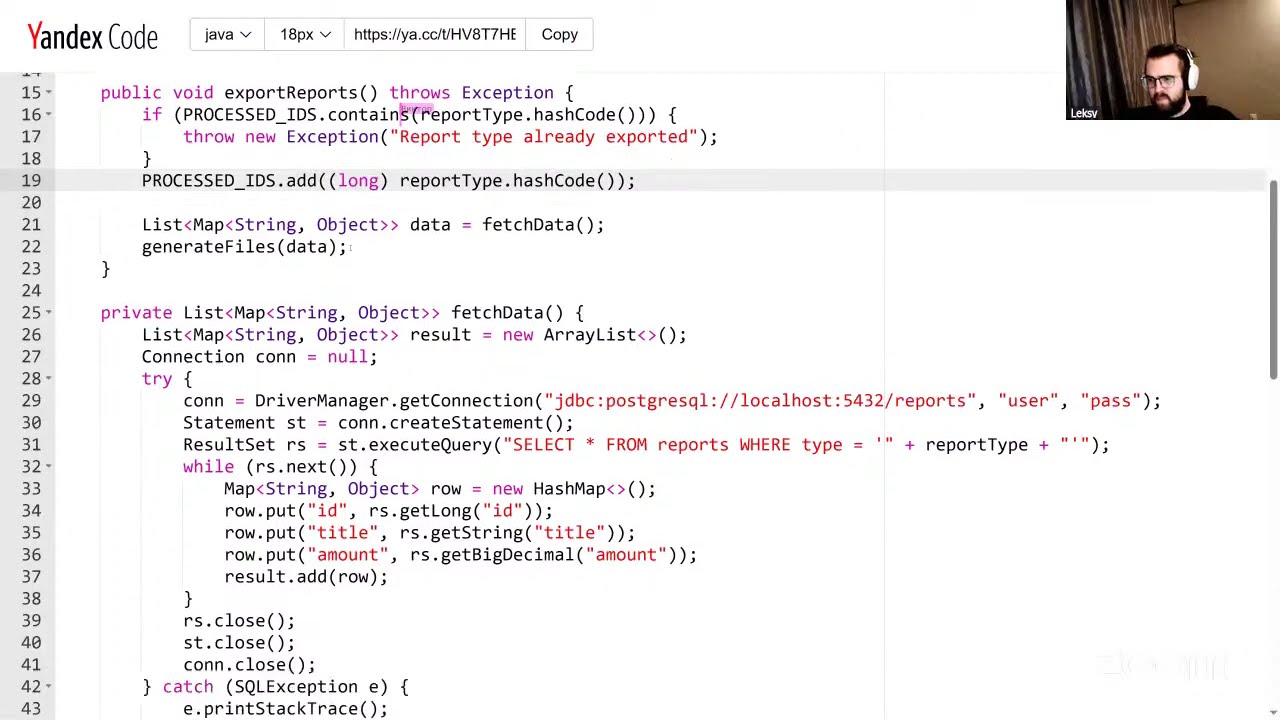Collapse fold arrow at line 25
This screenshot has height=720, width=1280.
[x=48, y=313]
